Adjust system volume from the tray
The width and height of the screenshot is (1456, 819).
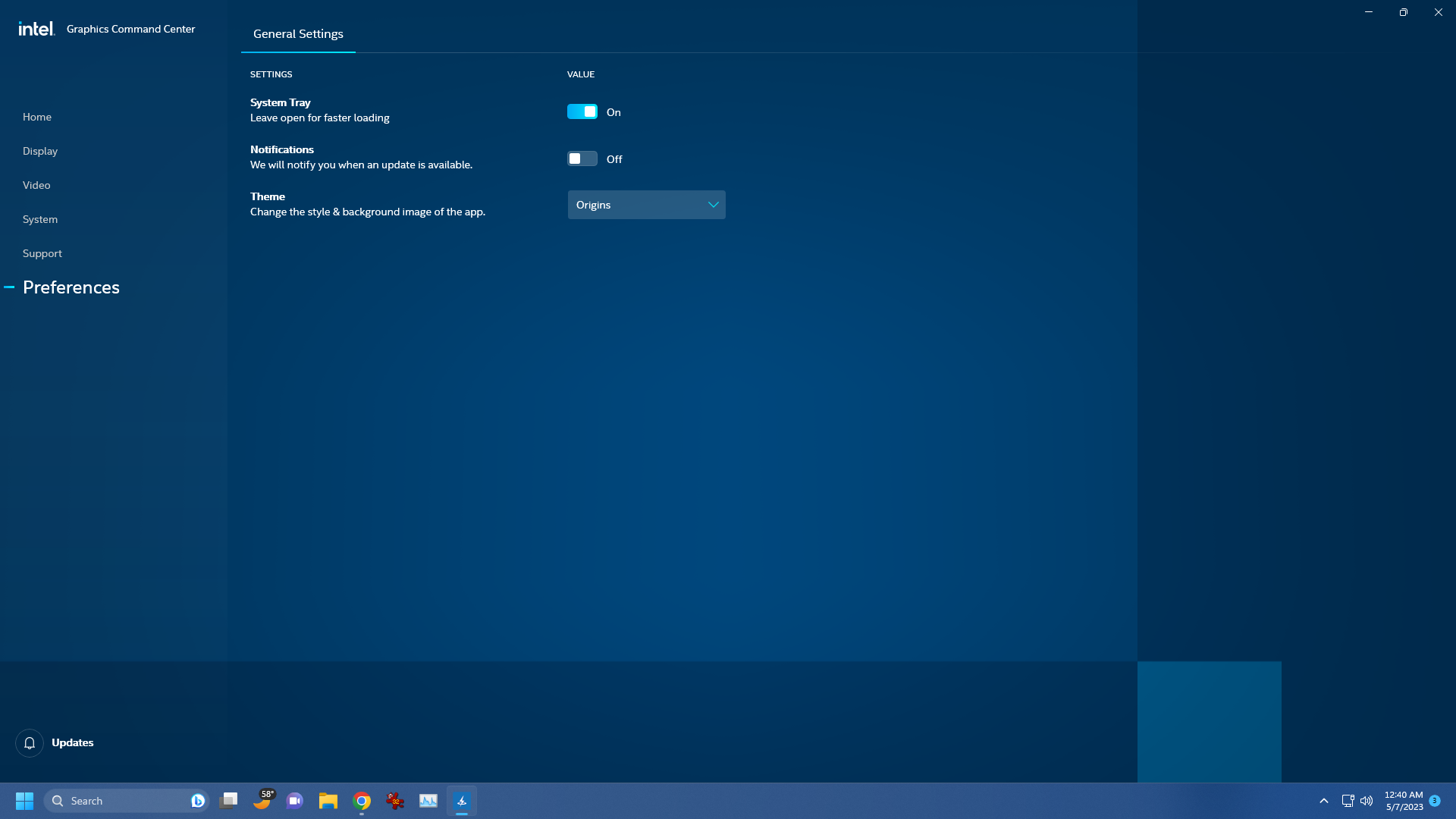1367,800
